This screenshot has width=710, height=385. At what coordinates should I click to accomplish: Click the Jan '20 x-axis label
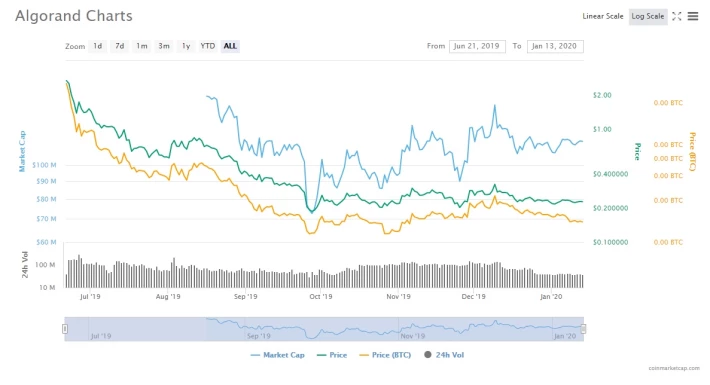tap(551, 297)
